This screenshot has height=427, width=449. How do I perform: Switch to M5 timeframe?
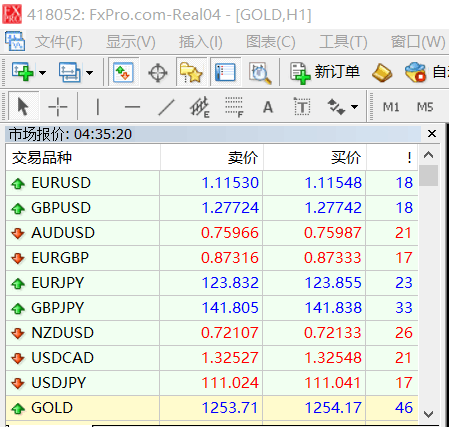point(425,107)
